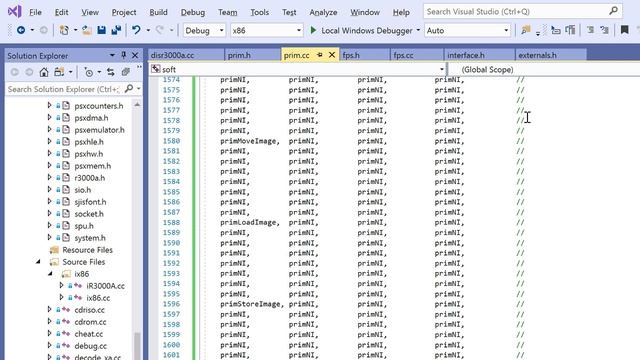Open the Debug menu

click(193, 12)
